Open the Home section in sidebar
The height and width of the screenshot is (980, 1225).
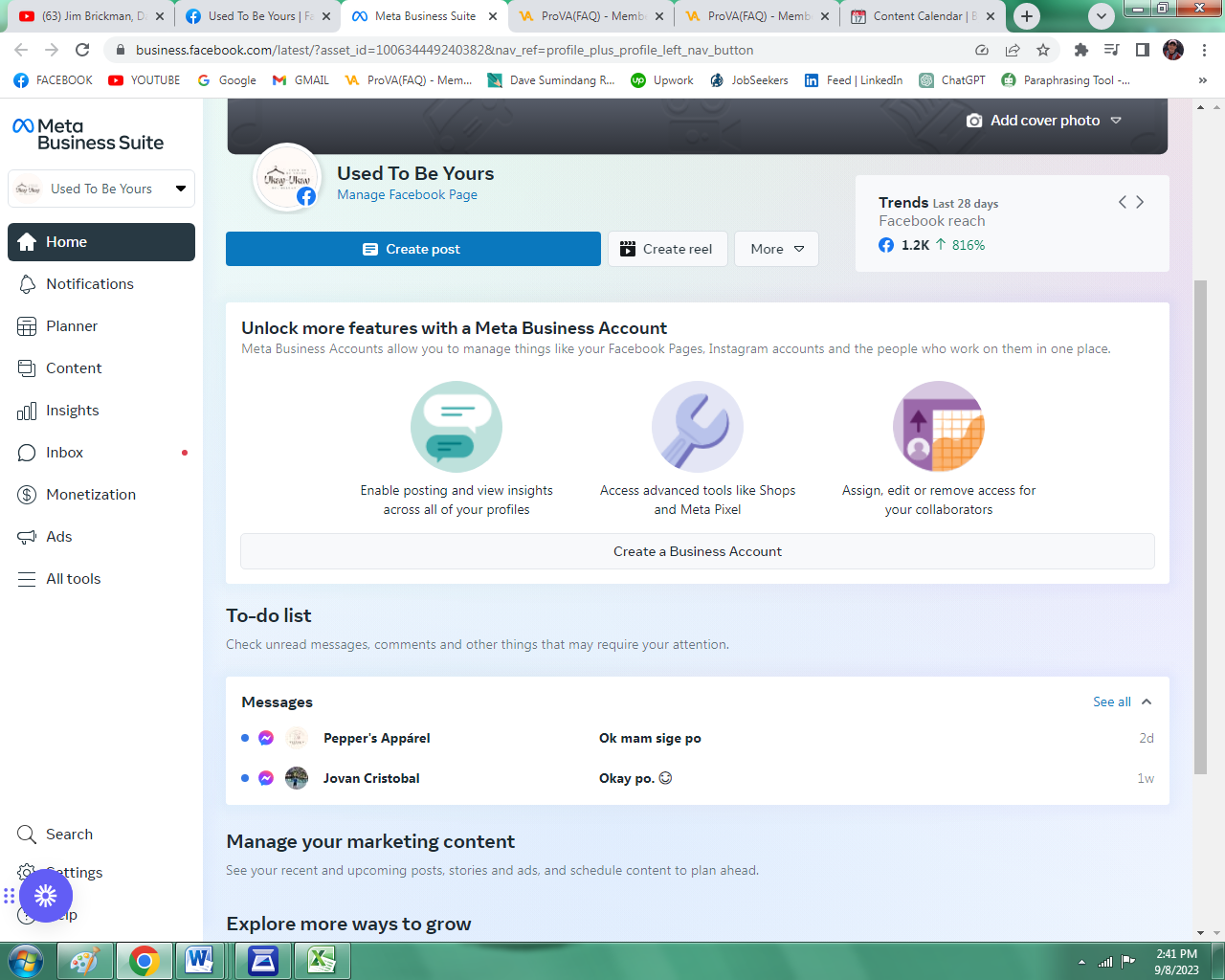(101, 242)
